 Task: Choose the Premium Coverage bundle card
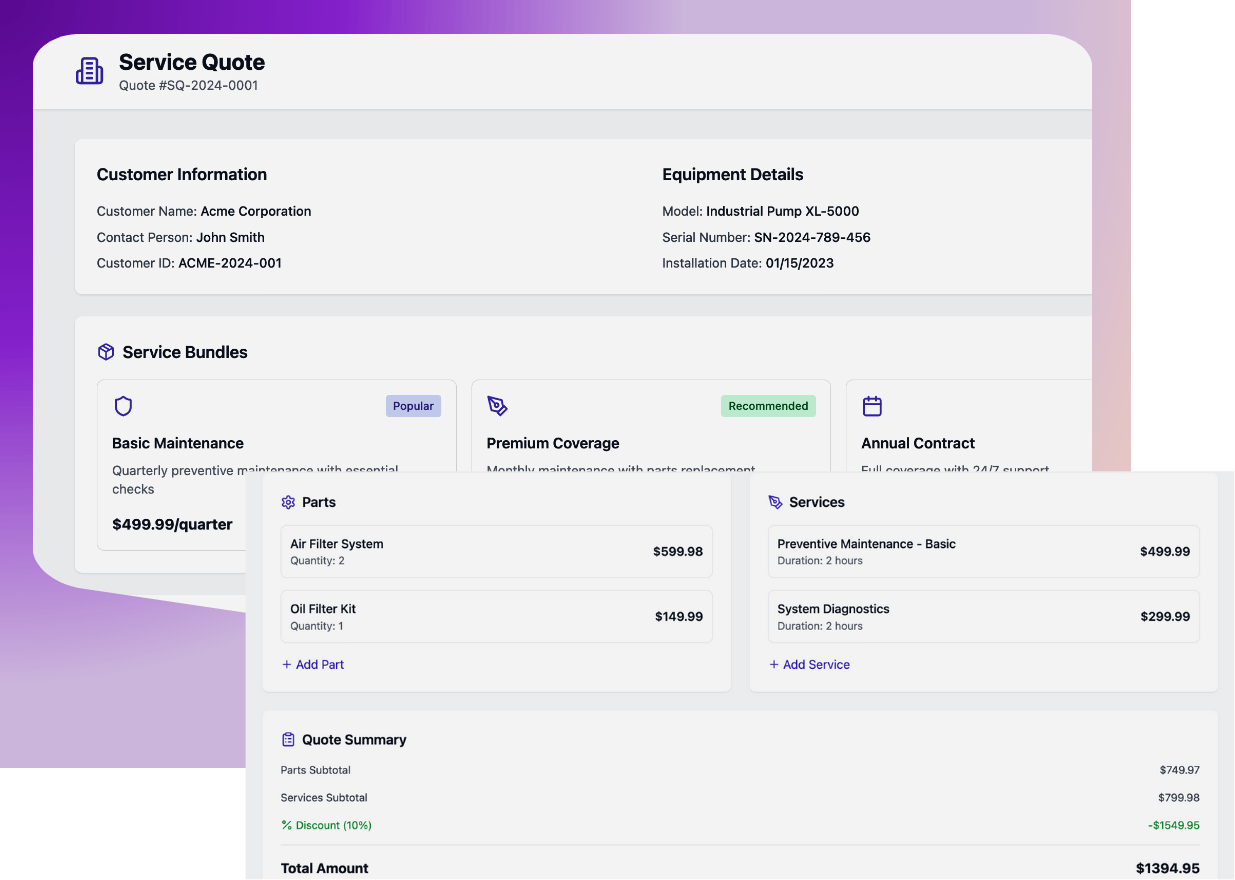[651, 426]
